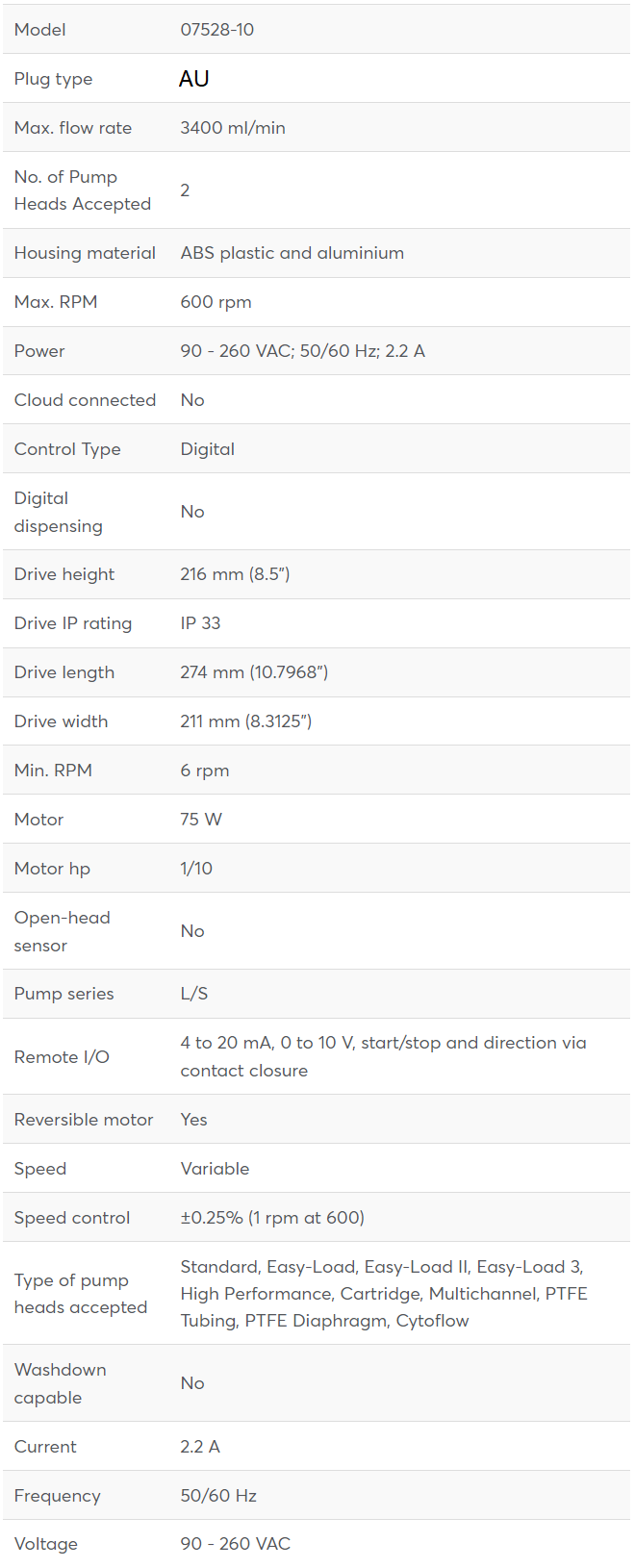
Task: Select the Voltage 90 - 260 VAC value
Action: pyautogui.click(x=236, y=1544)
